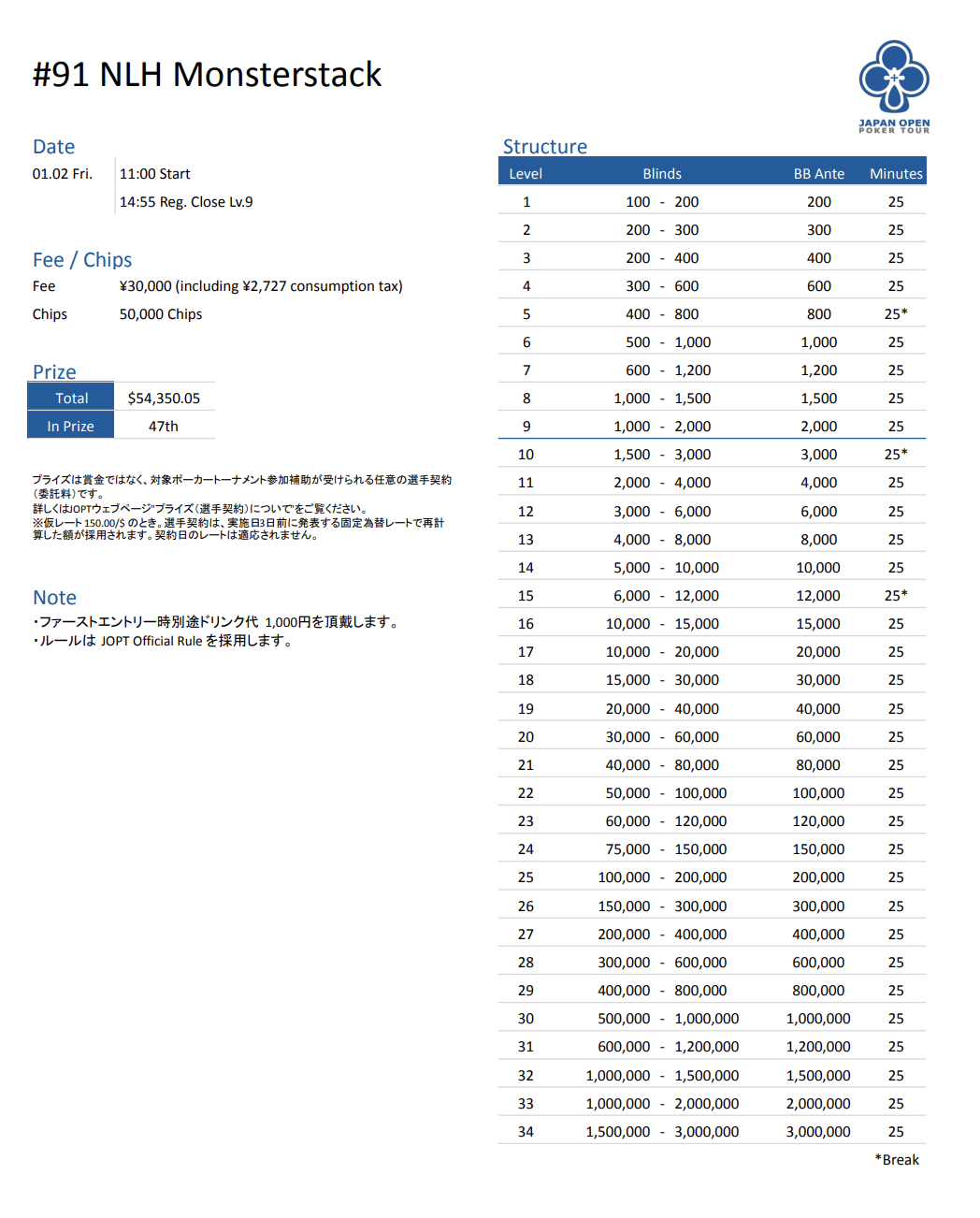
Task: Click the Structure section heading
Action: pyautogui.click(x=544, y=147)
